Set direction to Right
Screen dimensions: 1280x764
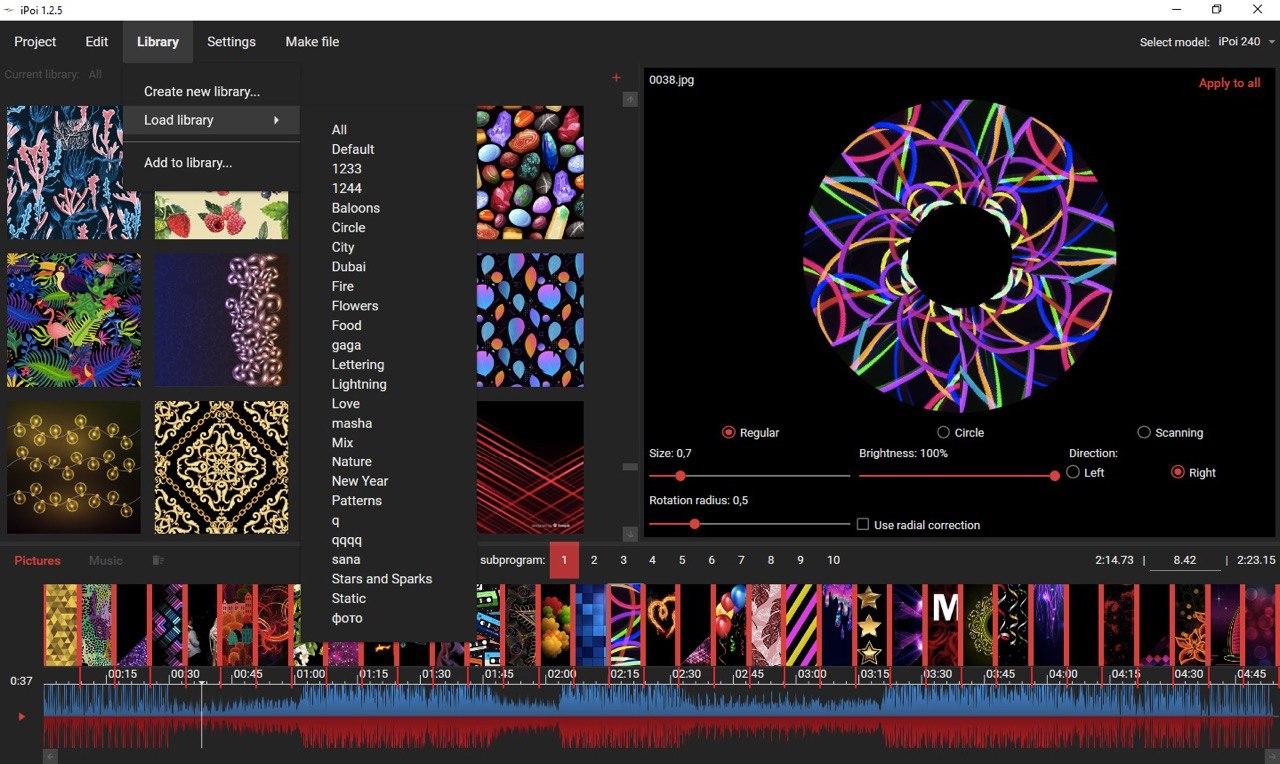(1177, 472)
